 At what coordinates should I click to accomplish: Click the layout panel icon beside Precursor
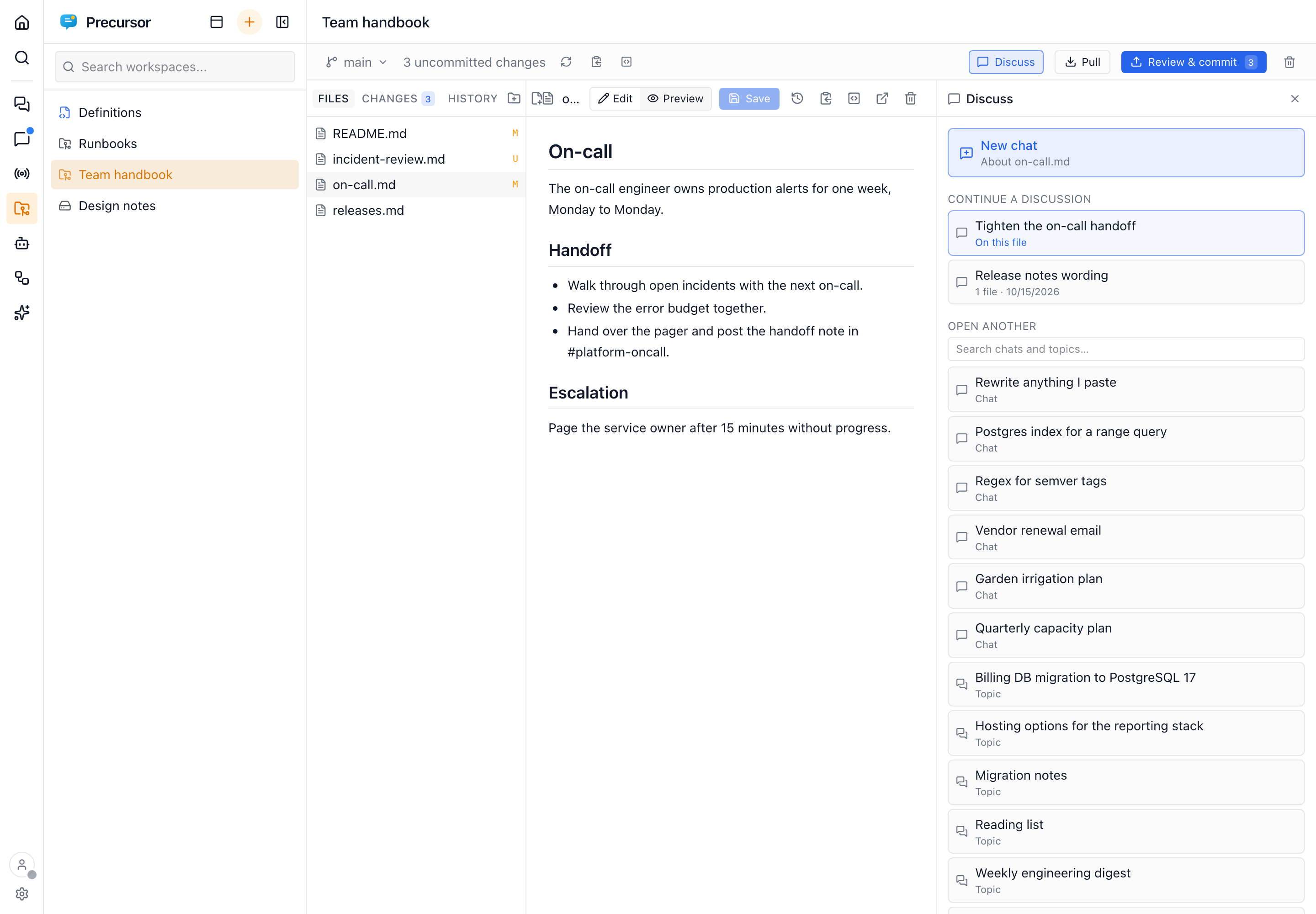[217, 22]
